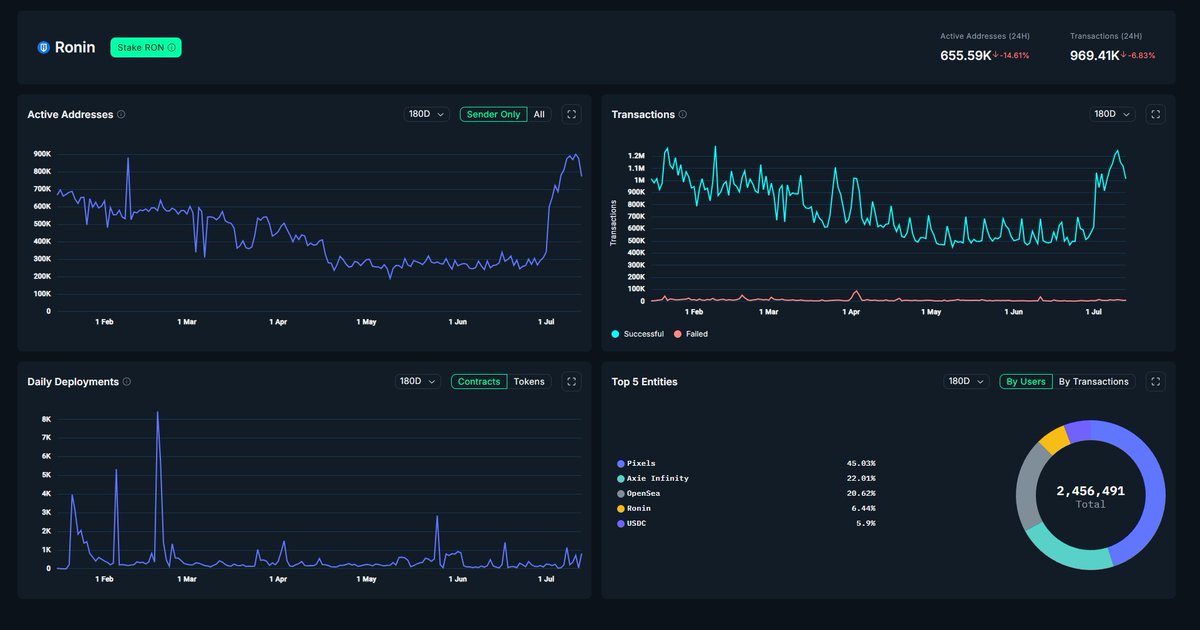Click the 969.41K transactions value

coord(1094,55)
